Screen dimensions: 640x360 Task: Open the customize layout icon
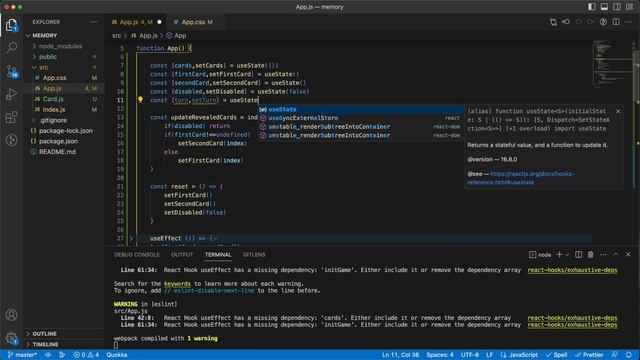click(x=629, y=7)
